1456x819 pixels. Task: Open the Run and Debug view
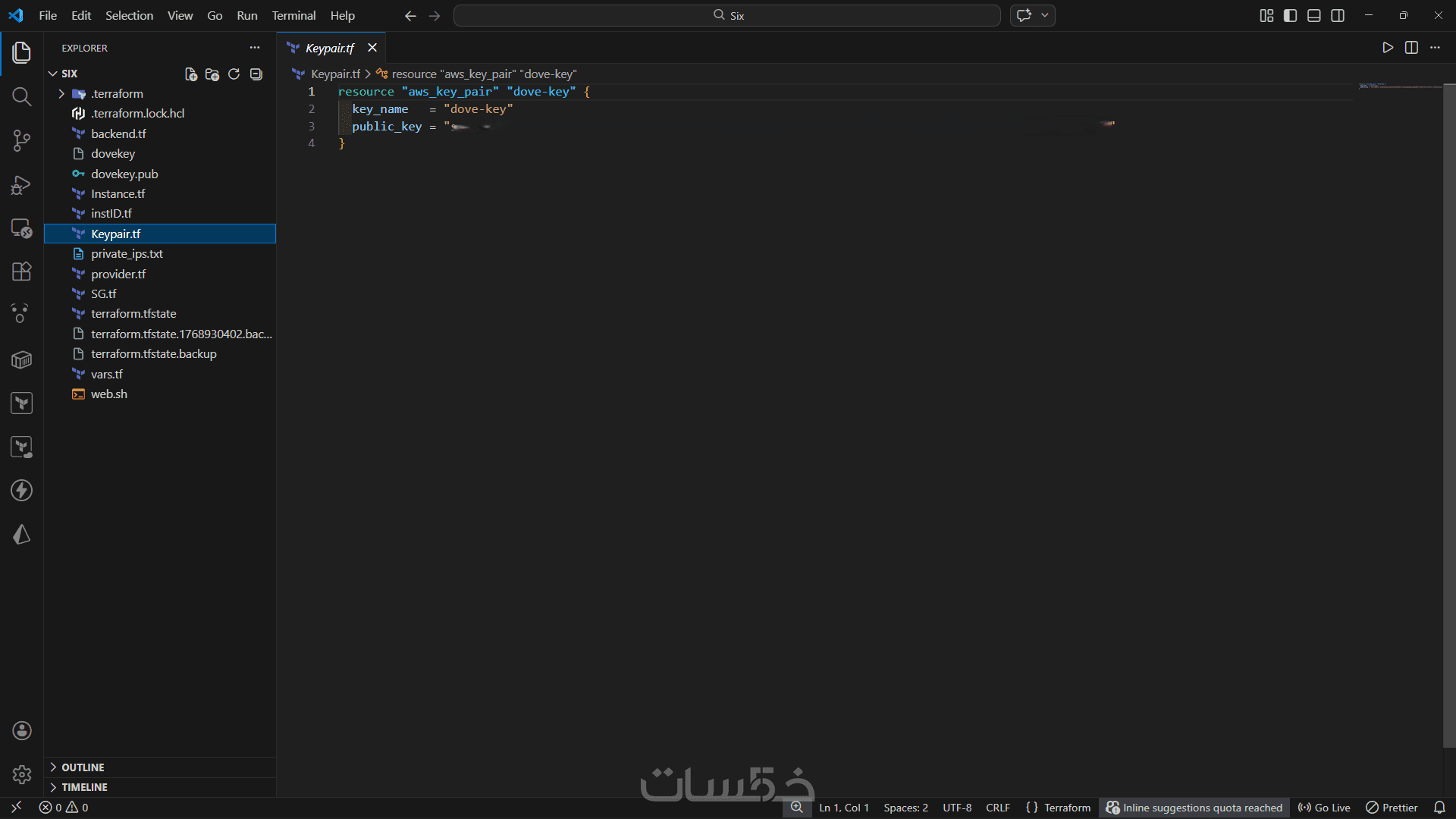[x=21, y=184]
